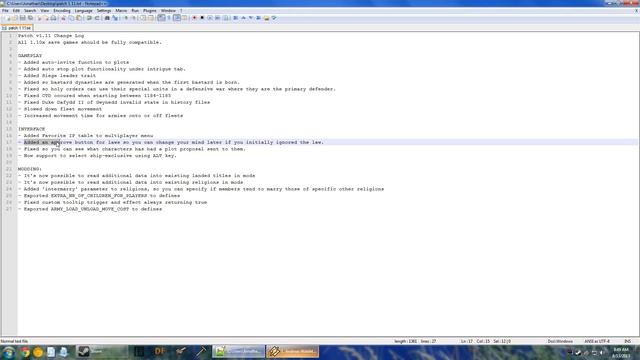
Task: Click the Close All toolbar icon
Action: coord(46,18)
